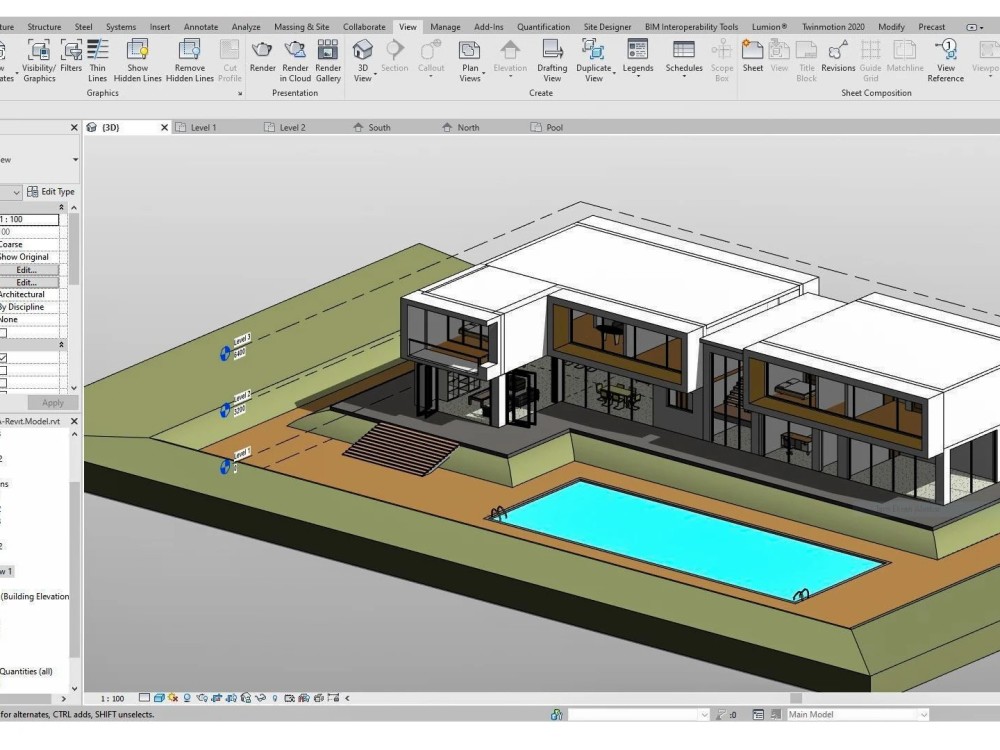Collapse the Properties group with double chevron
1000x750 pixels.
pyautogui.click(x=61, y=207)
